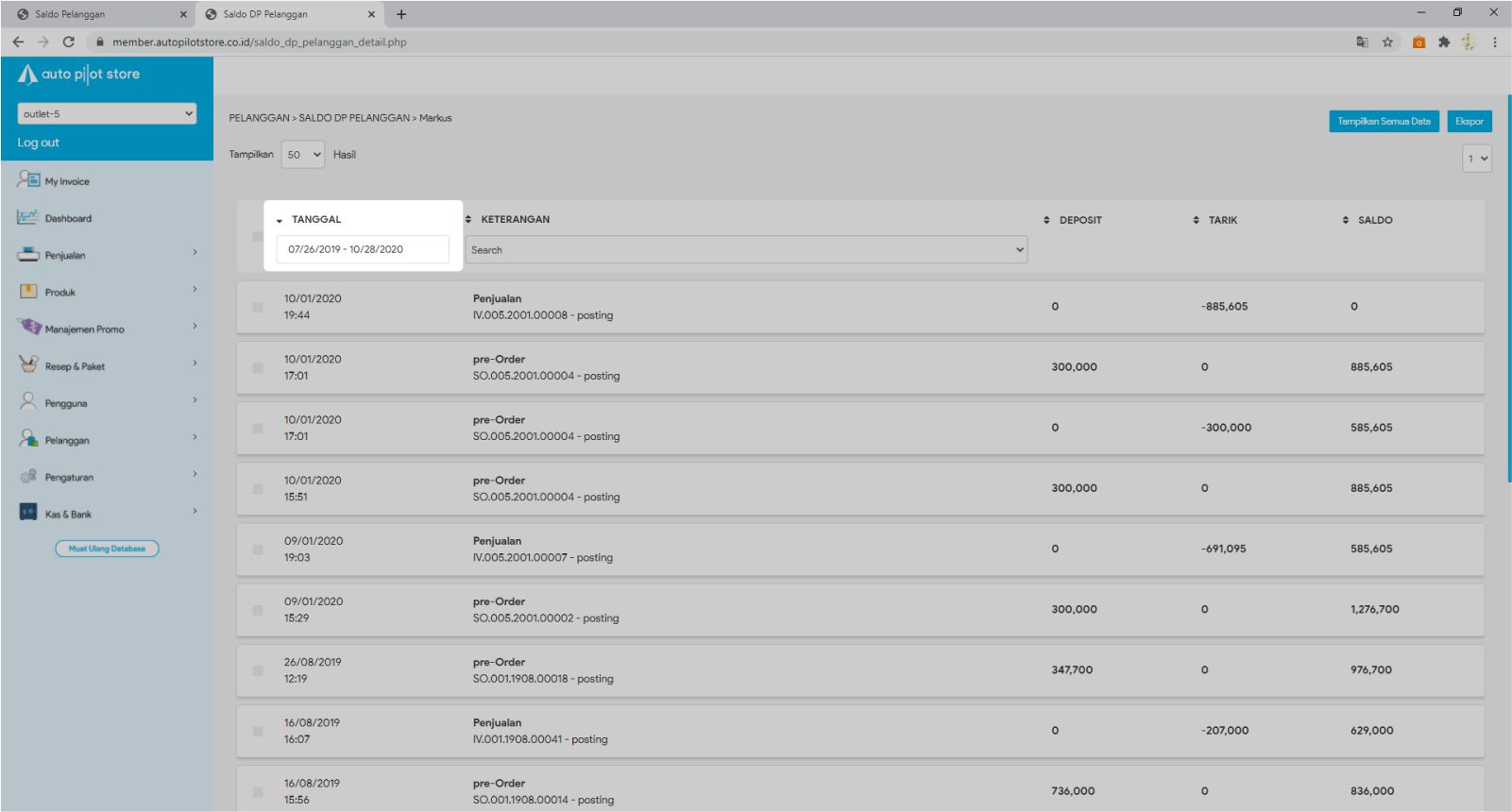Open the Keterangan Search dropdown
1512x812 pixels.
(746, 250)
